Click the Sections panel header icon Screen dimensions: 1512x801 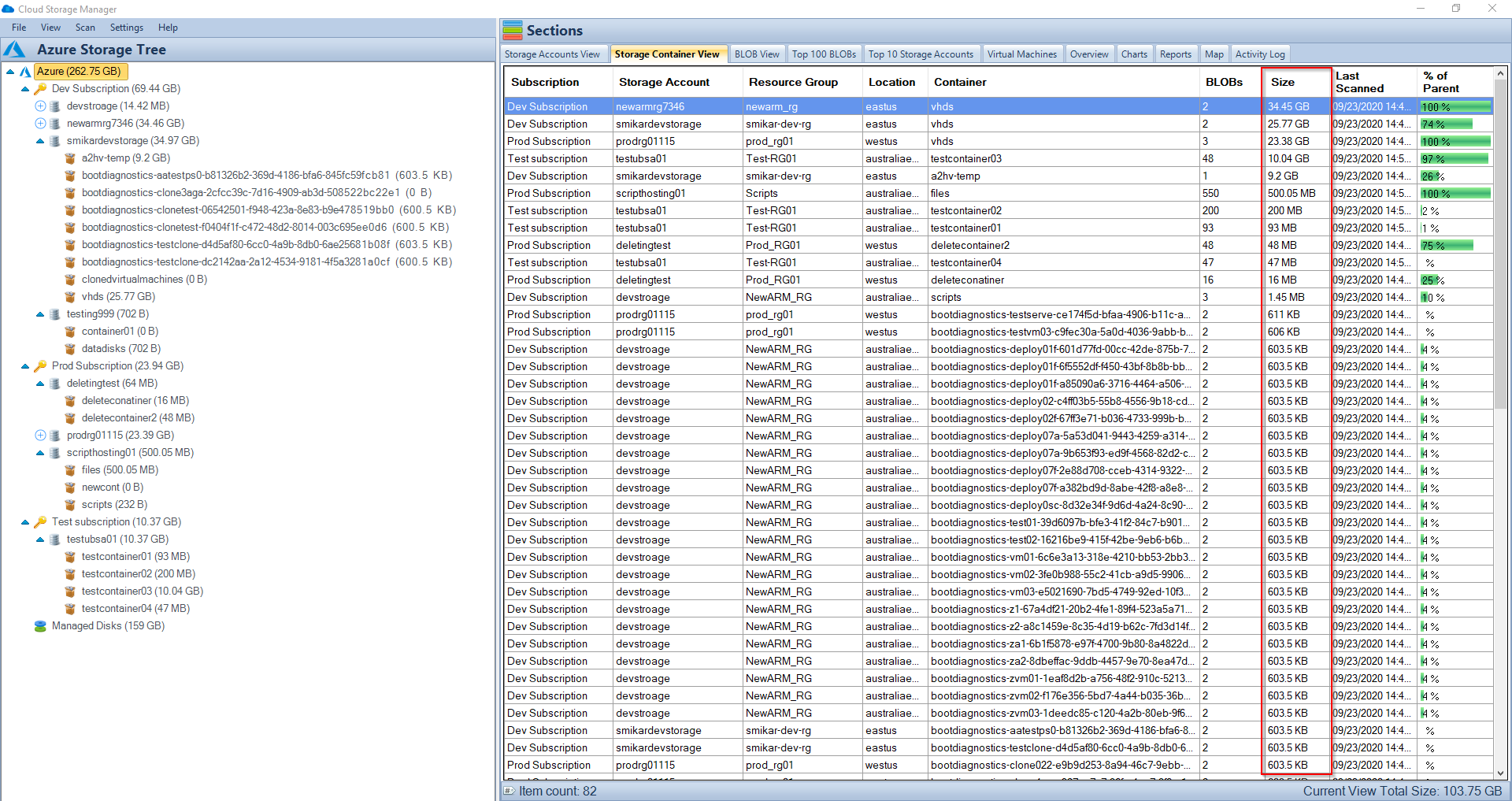(x=512, y=30)
